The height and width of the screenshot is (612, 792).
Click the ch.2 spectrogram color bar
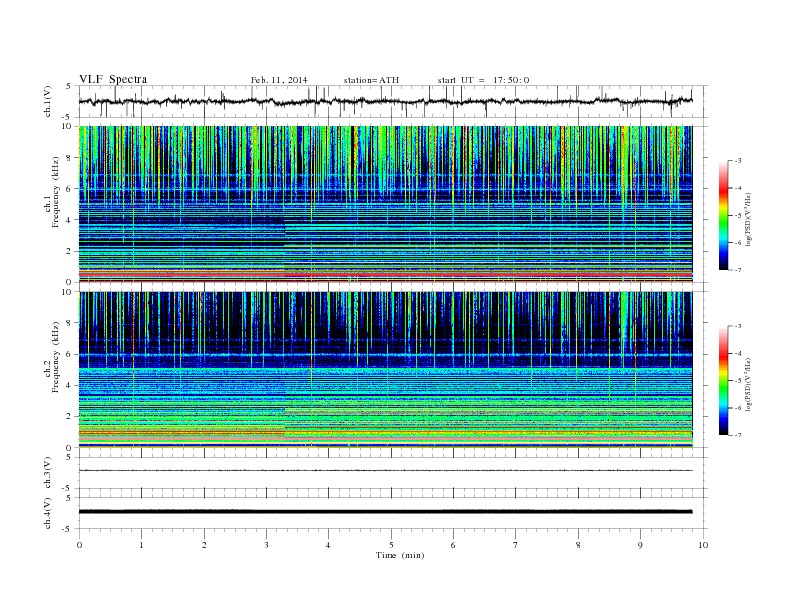(723, 380)
